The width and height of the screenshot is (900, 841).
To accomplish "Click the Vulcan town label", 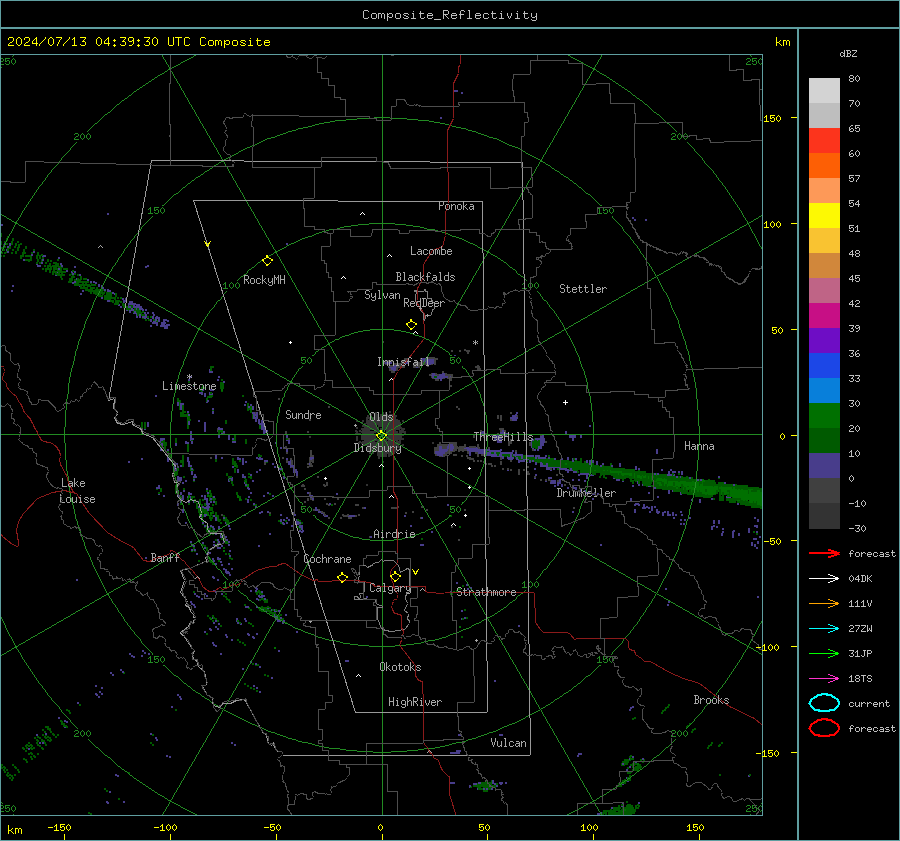I will [508, 743].
